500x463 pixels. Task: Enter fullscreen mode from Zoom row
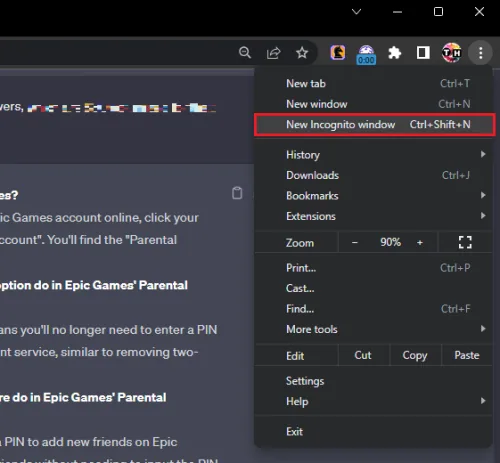coord(465,242)
